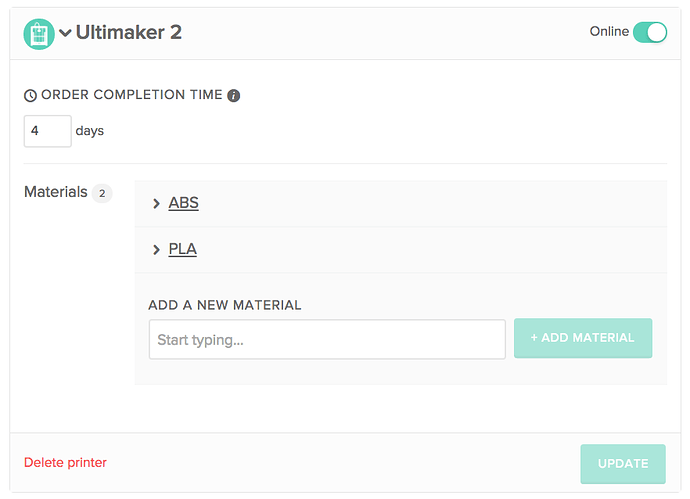Toggle the Online switch off

pos(650,32)
